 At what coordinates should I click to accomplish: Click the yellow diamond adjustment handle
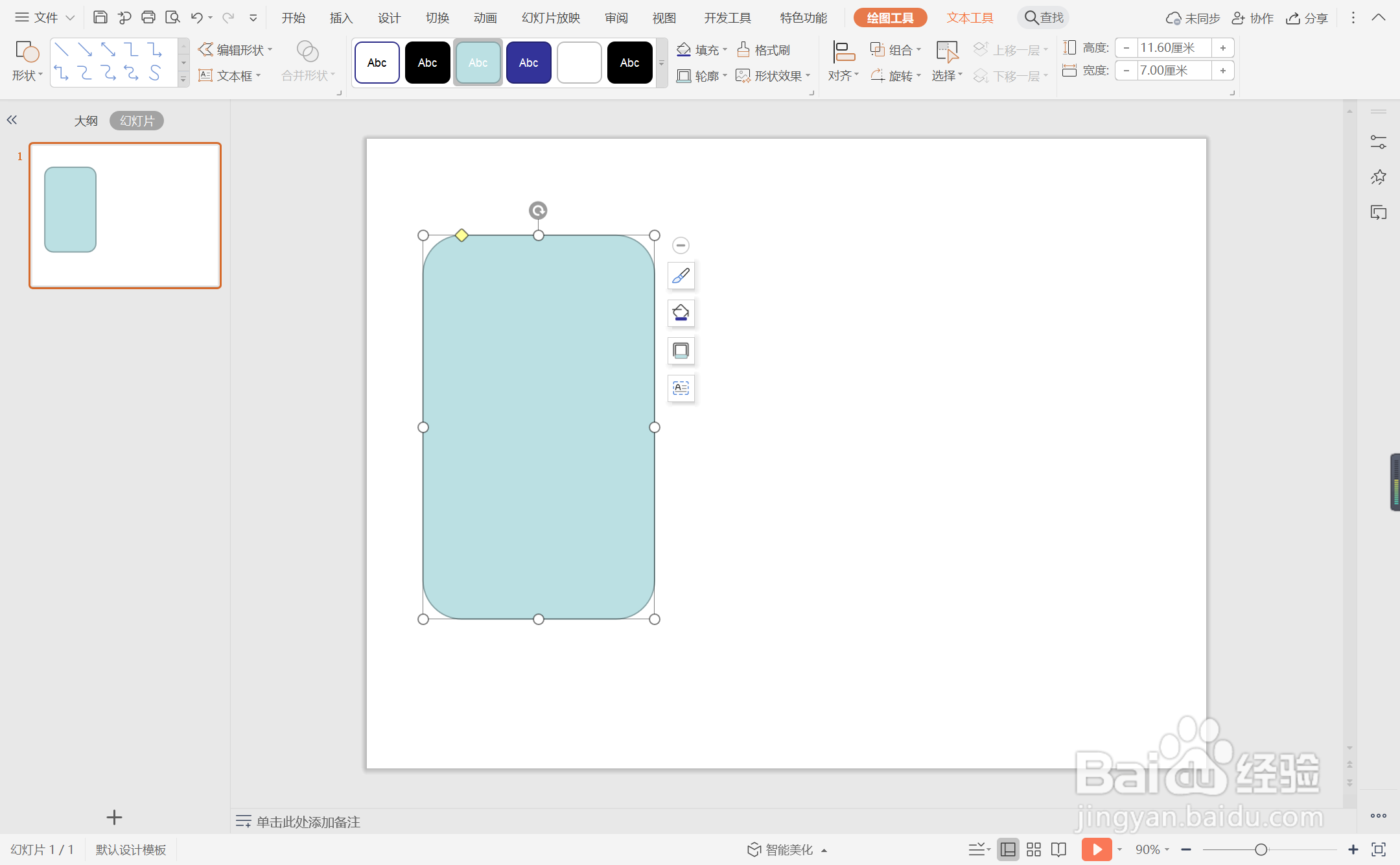461,235
